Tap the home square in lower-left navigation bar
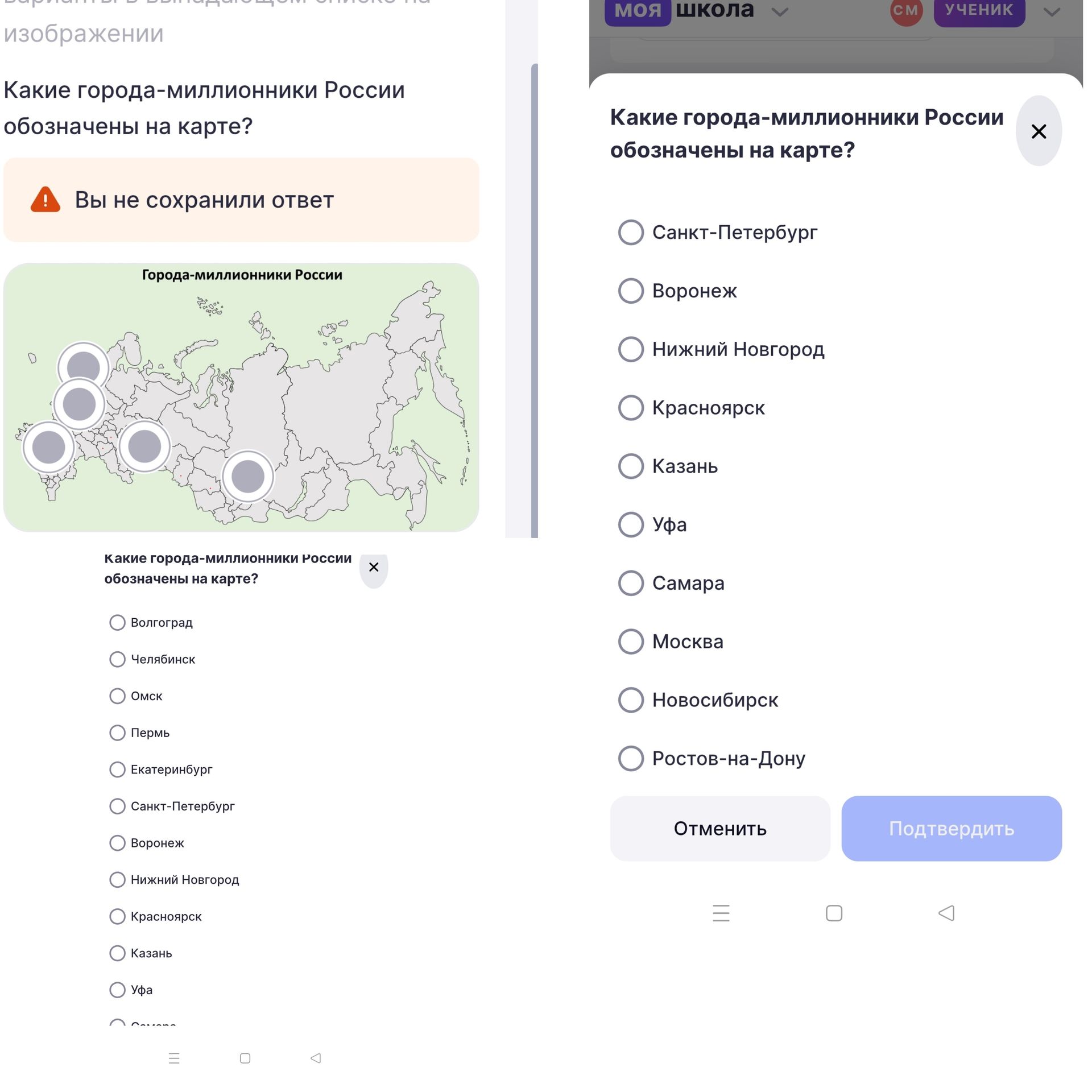 (x=245, y=1058)
